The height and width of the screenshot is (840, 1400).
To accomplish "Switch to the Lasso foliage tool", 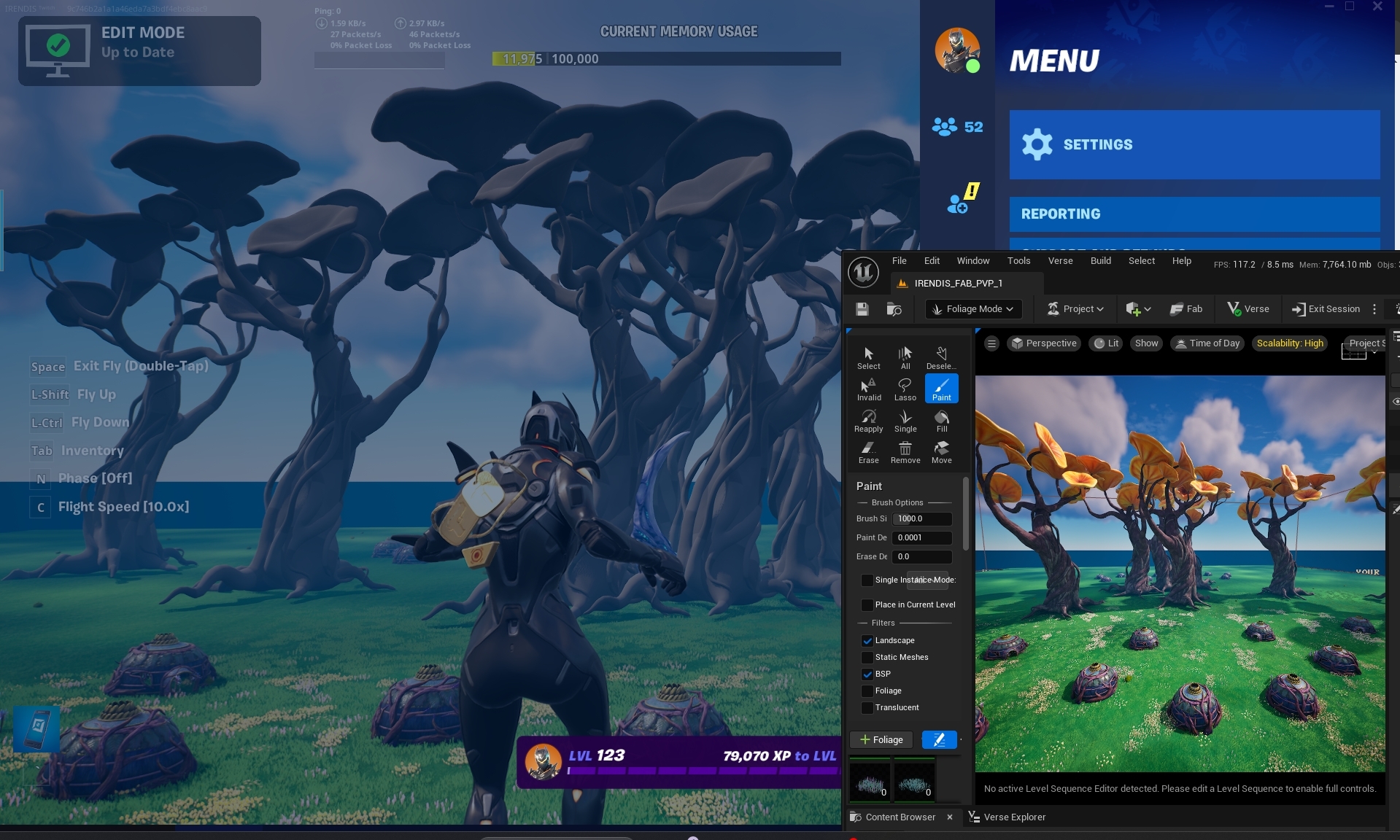I will tap(905, 389).
